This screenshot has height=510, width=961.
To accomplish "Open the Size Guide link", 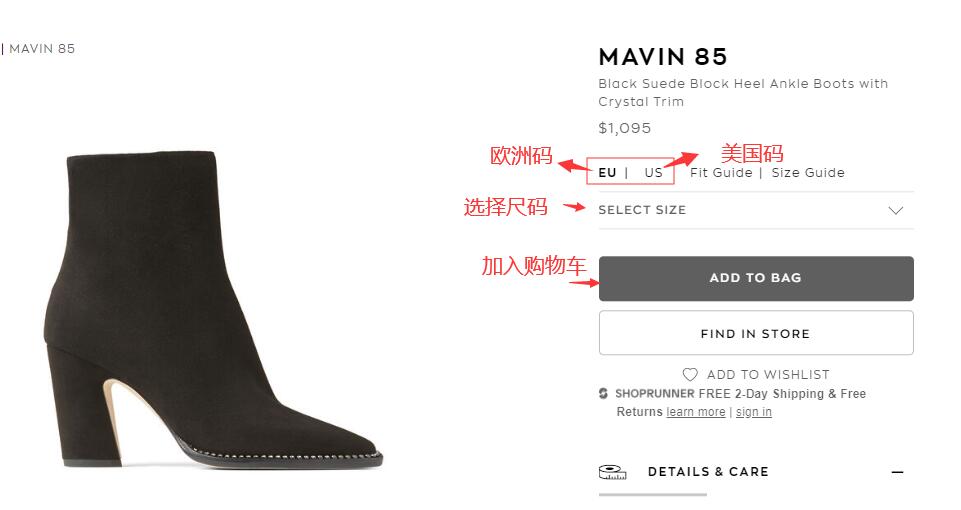I will tap(808, 173).
